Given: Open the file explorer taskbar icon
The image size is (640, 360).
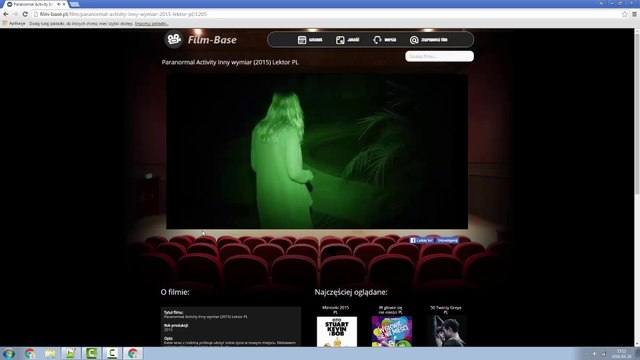Looking at the screenshot, I should click(x=50, y=353).
